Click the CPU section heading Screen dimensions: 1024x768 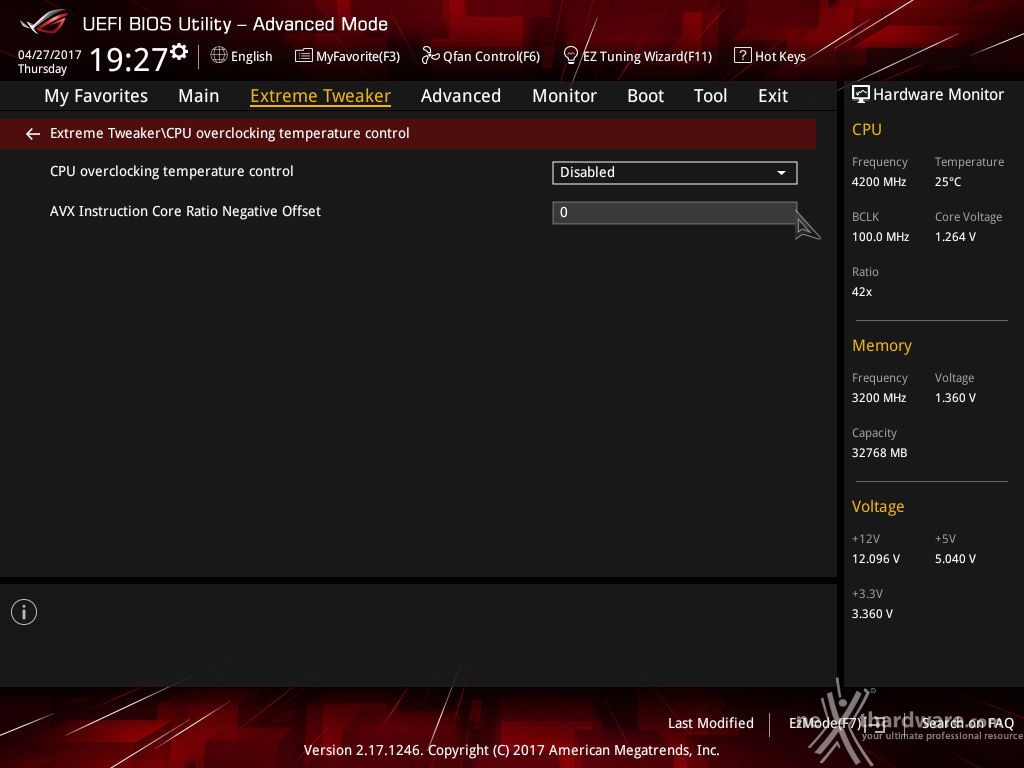point(867,129)
